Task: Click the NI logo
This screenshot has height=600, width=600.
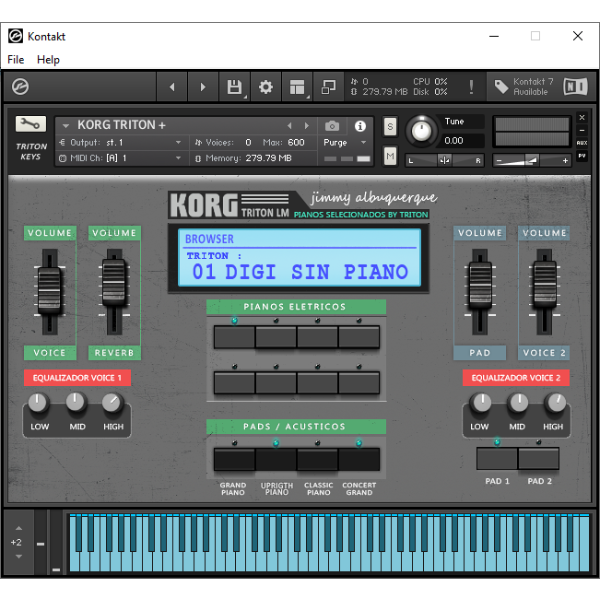Action: coord(576,86)
